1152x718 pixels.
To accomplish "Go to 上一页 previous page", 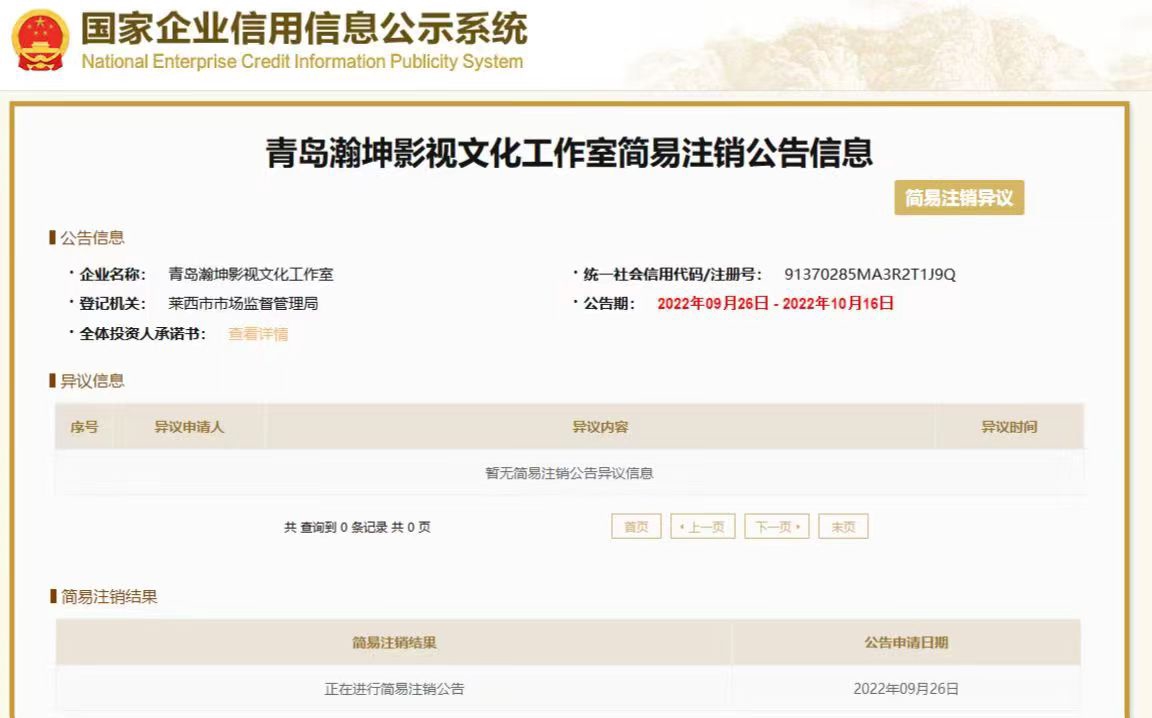I will 702,526.
